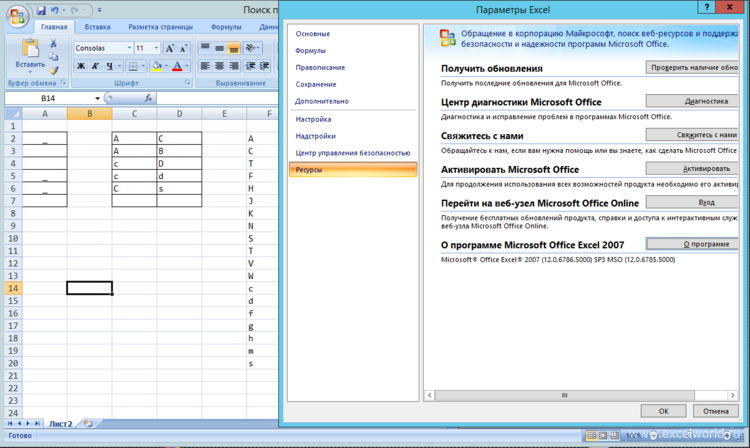750x448 pixels.
Task: Select Основные in Параметры Excel list
Action: point(313,34)
